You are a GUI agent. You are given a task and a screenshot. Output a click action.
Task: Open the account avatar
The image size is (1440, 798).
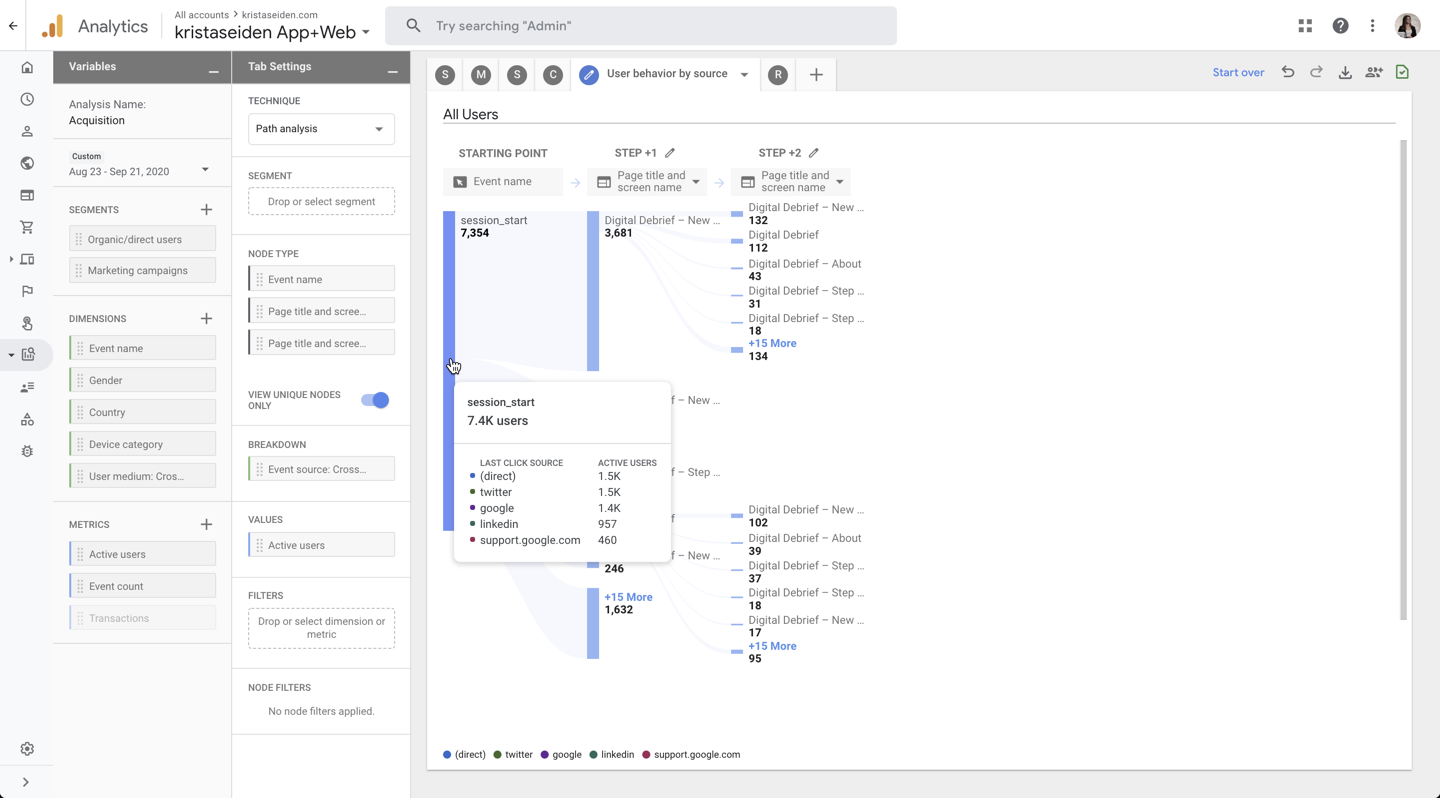[1408, 26]
